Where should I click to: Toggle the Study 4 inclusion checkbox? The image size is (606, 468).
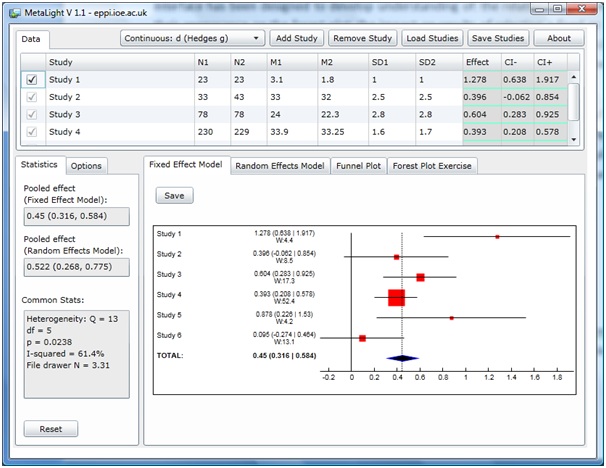33,132
